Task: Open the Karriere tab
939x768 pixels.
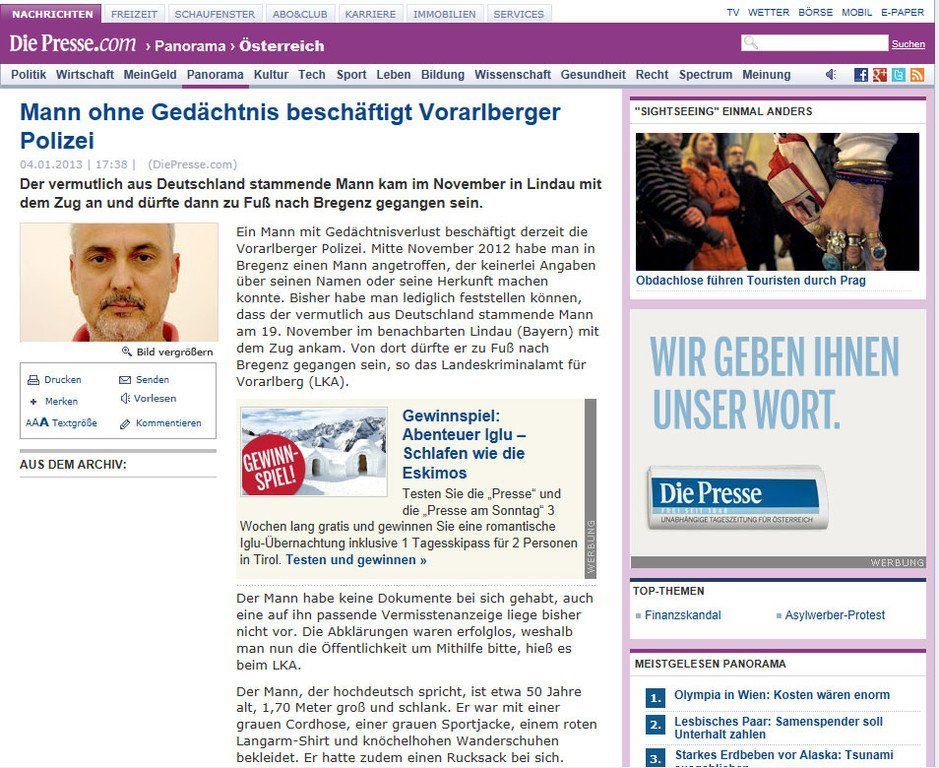Action: pyautogui.click(x=370, y=14)
